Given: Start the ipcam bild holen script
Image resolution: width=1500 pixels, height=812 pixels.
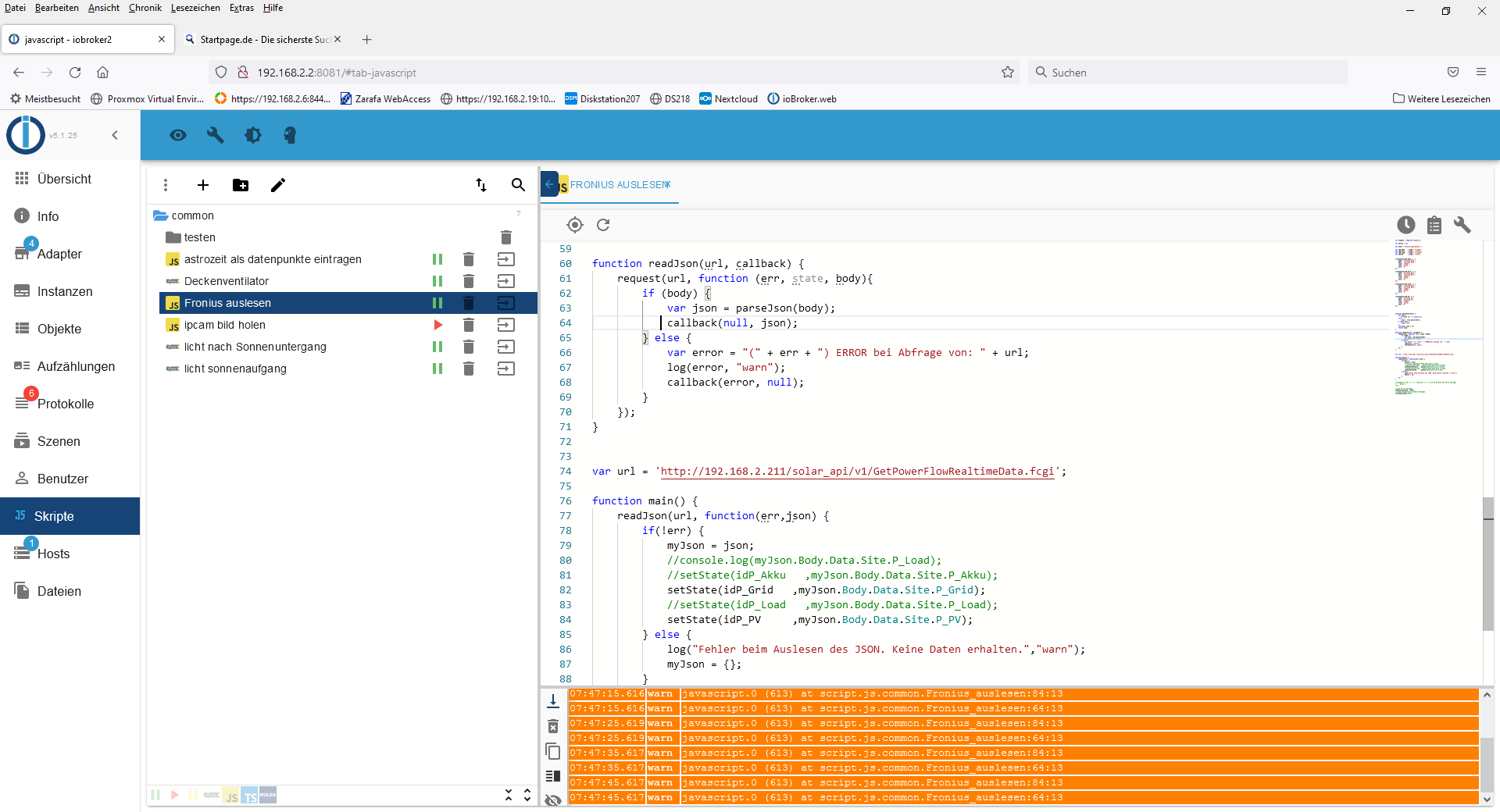Looking at the screenshot, I should click(x=437, y=325).
